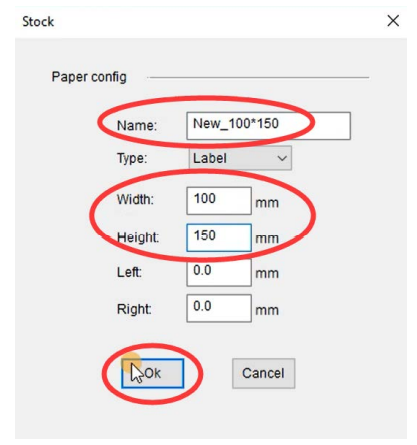417x445 pixels.
Task: Cancel the paper configuration dialog
Action: 263,373
